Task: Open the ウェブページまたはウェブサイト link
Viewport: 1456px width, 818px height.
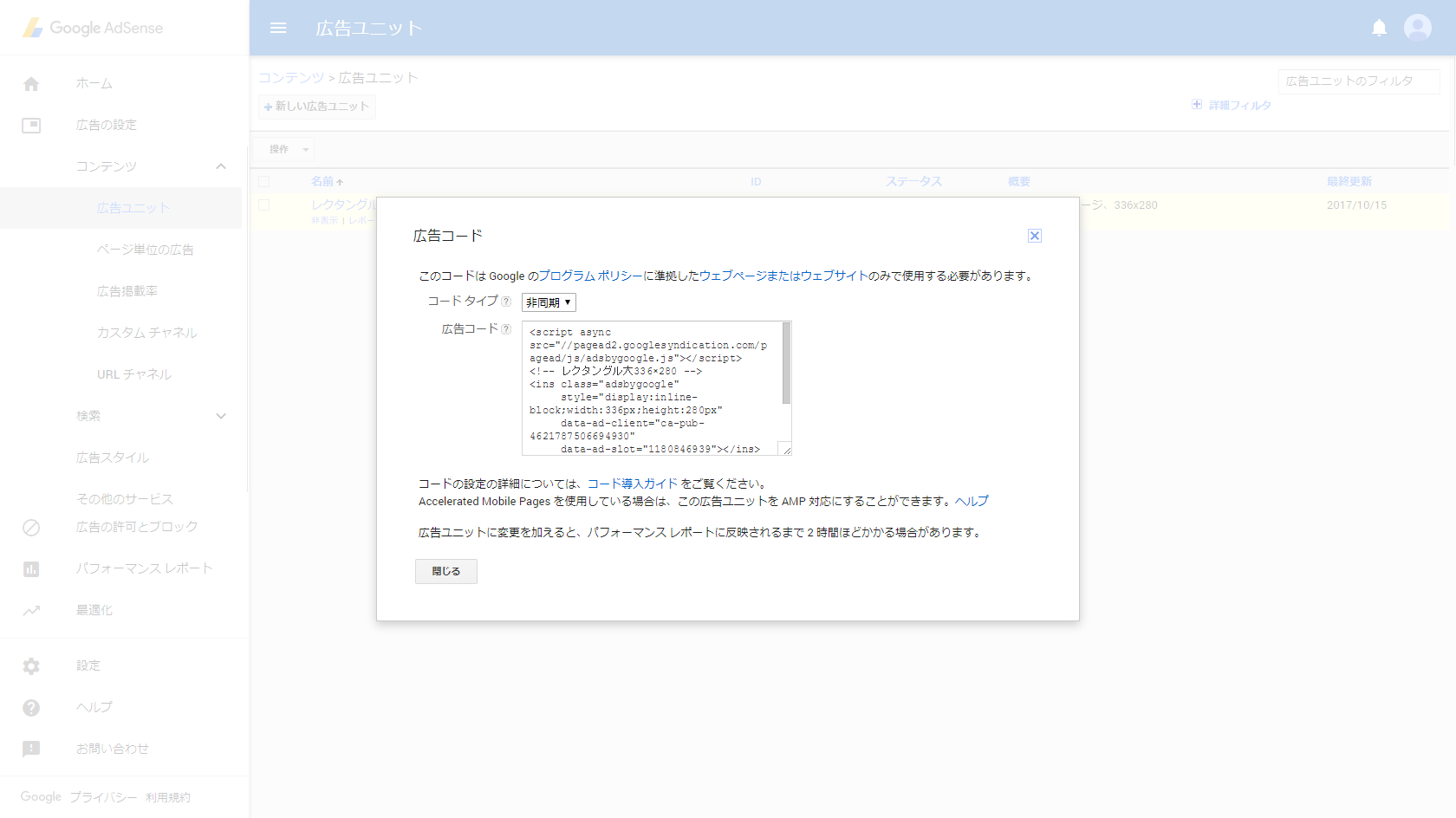Action: pyautogui.click(x=783, y=276)
